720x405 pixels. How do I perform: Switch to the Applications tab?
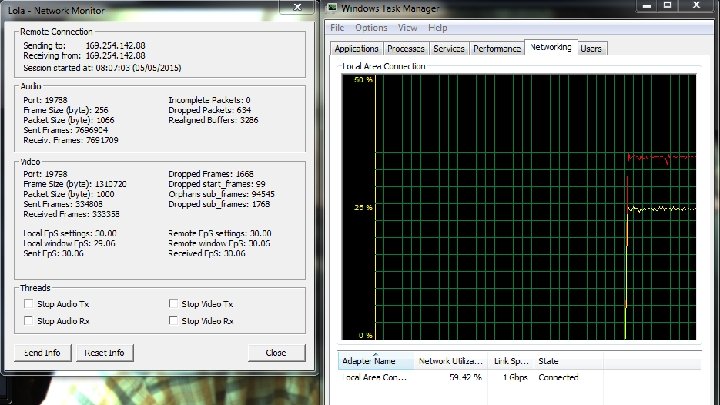(x=356, y=49)
